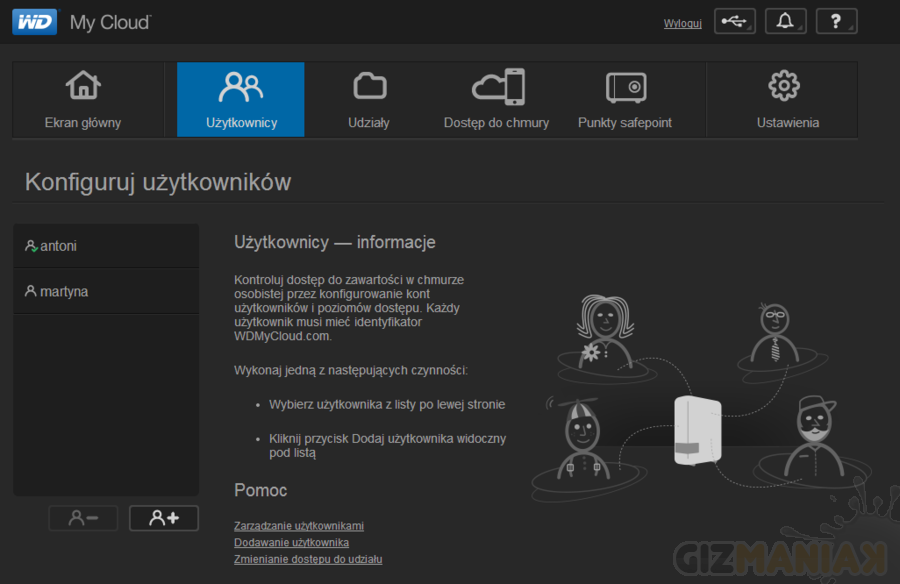Open the USB devices icon
The width and height of the screenshot is (900, 584).
pyautogui.click(x=734, y=22)
